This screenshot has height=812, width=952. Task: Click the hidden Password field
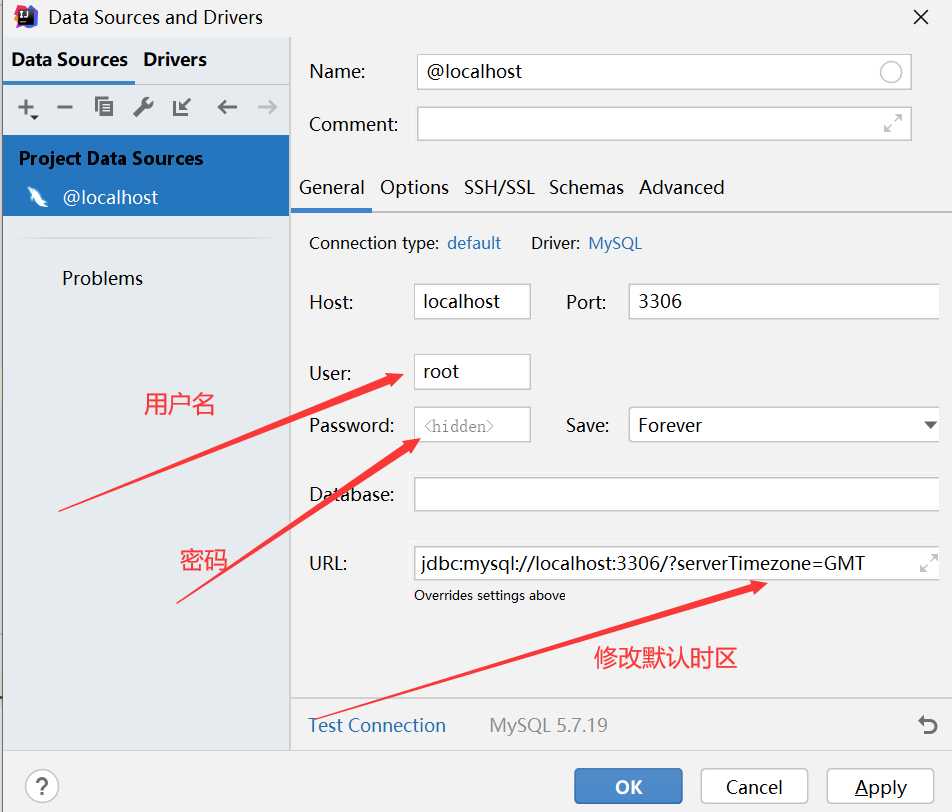click(472, 425)
